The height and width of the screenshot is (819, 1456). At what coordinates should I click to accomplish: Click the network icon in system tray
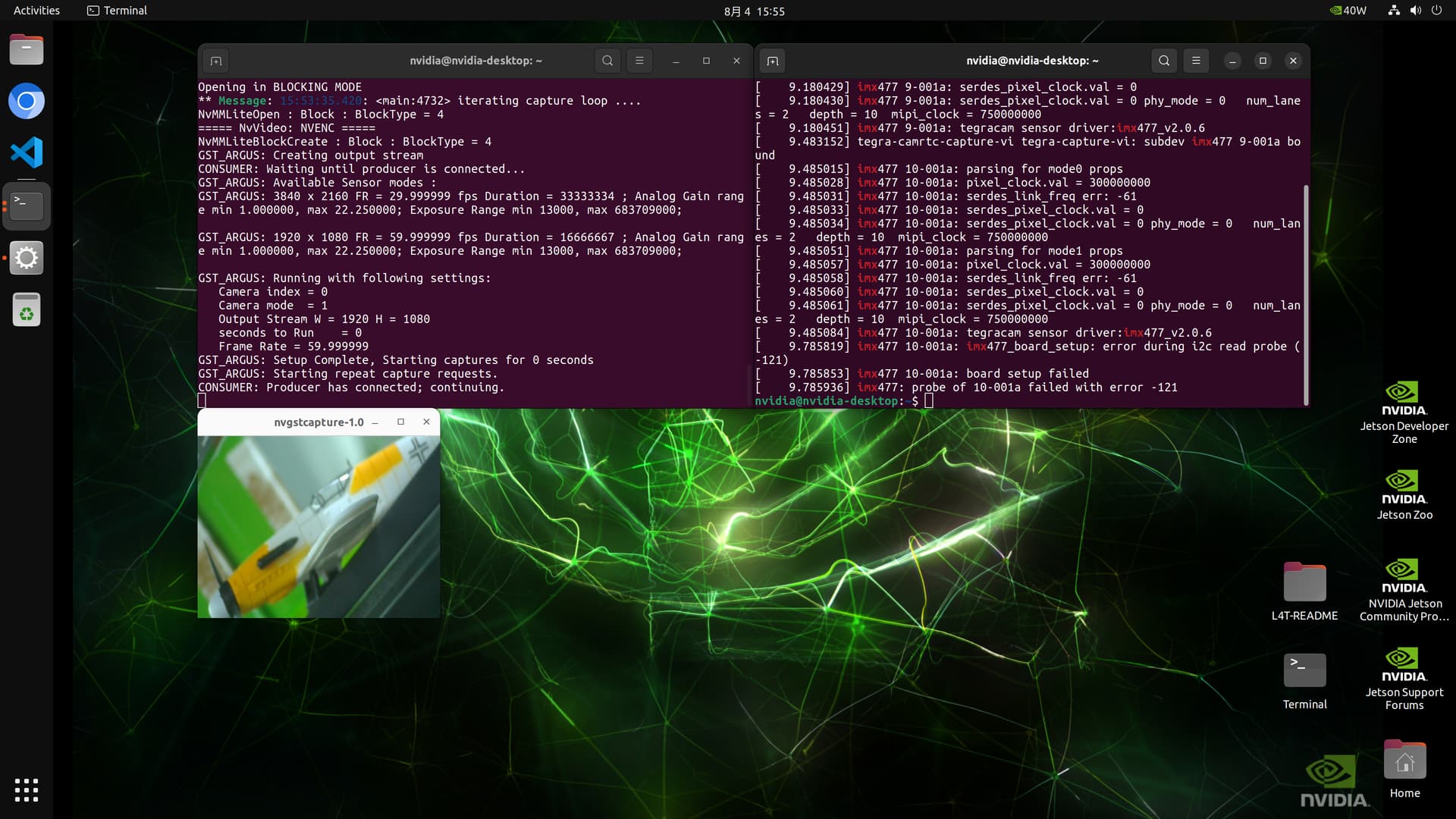point(1394,11)
